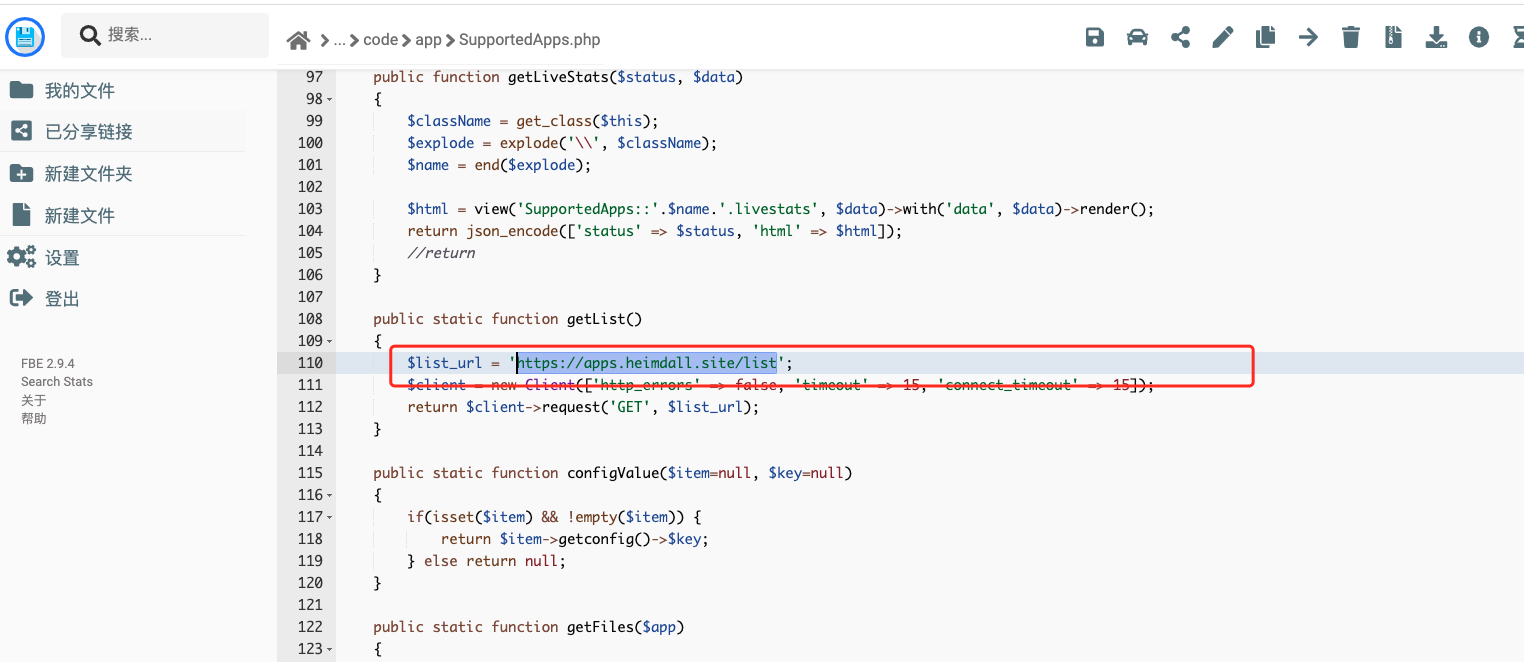1524x662 pixels.
Task: Fold the if block at line 117
Action: (x=330, y=517)
